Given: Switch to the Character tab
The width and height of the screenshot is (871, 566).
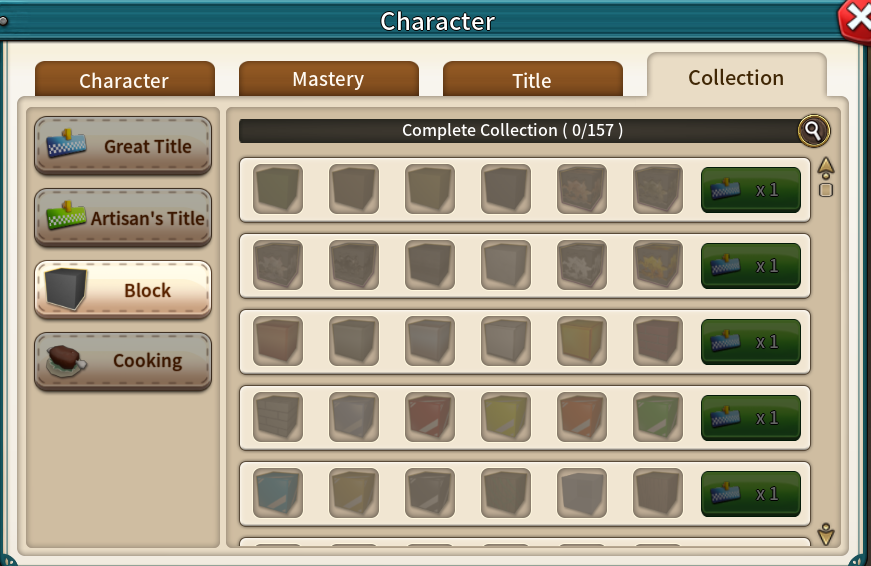Looking at the screenshot, I should click(124, 79).
